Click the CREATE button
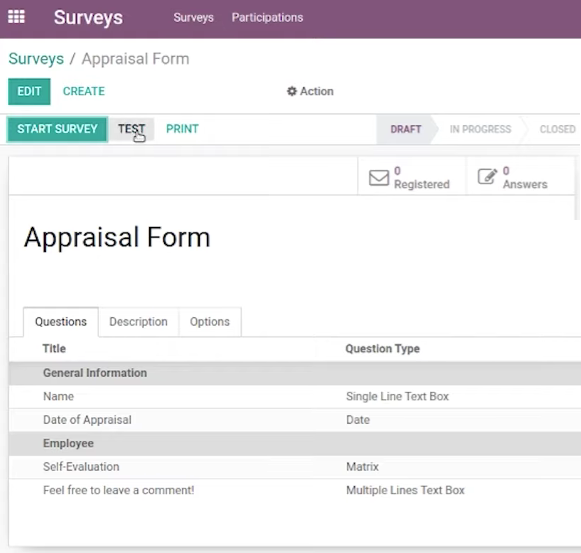Image resolution: width=581 pixels, height=553 pixels. click(84, 91)
